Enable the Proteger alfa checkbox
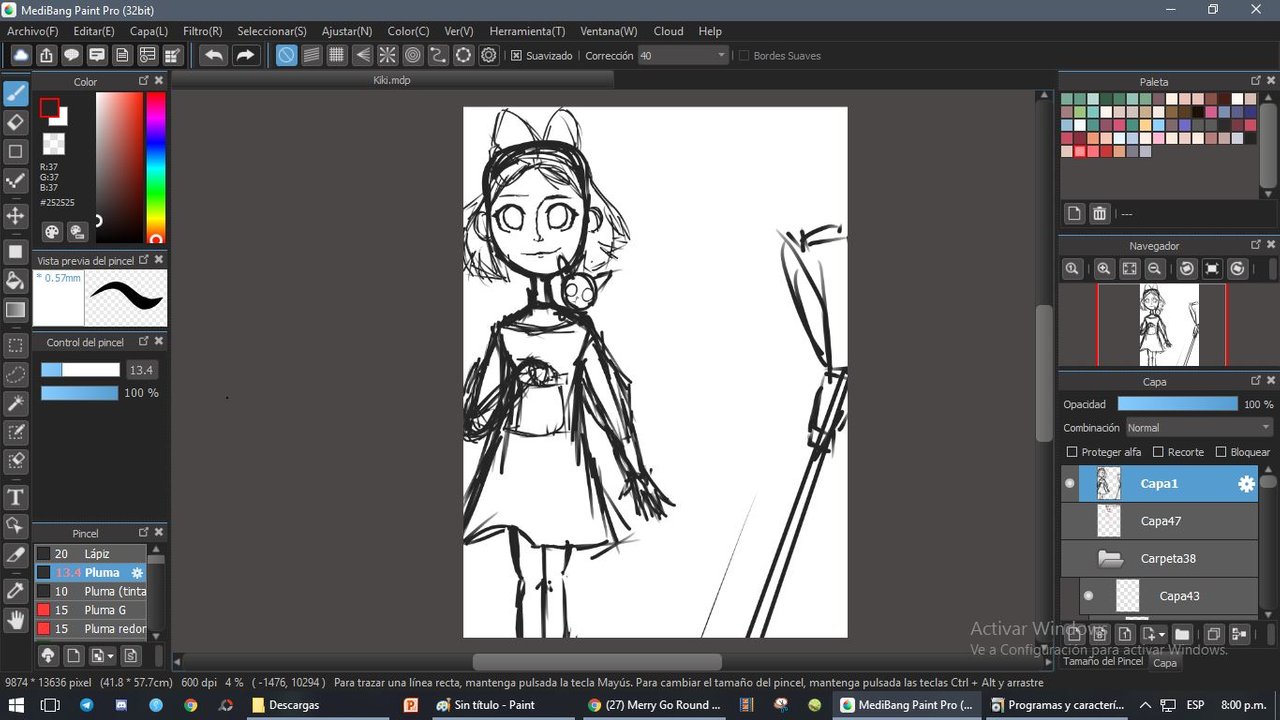 pos(1072,452)
